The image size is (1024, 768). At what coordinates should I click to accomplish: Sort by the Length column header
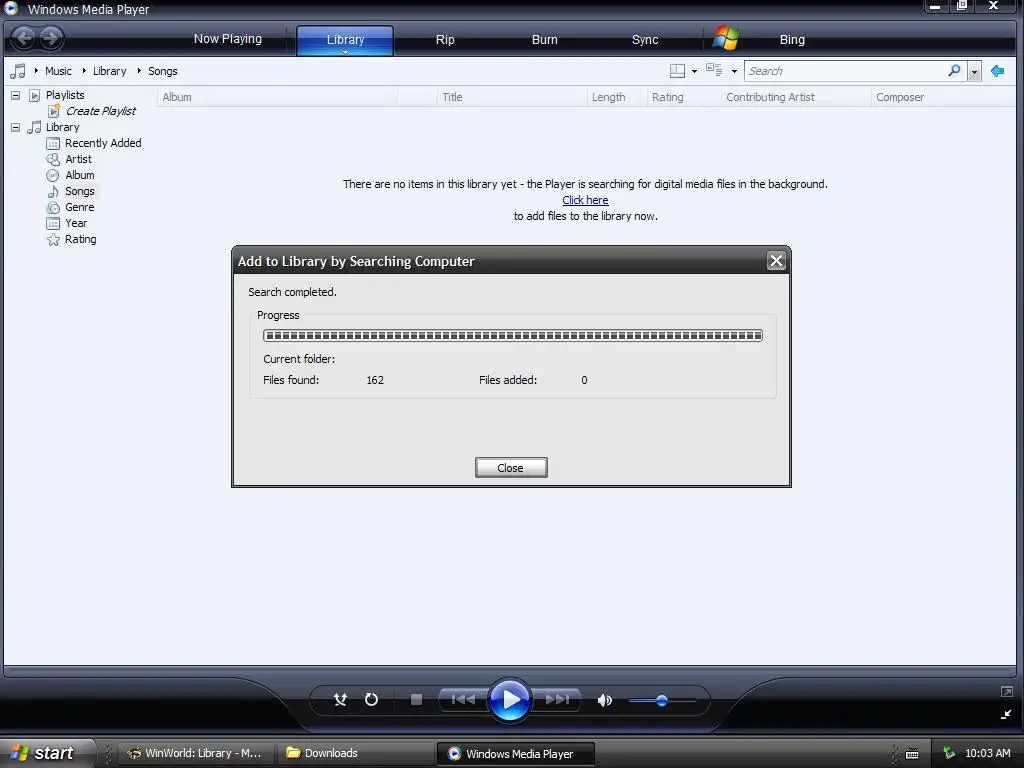click(616, 97)
